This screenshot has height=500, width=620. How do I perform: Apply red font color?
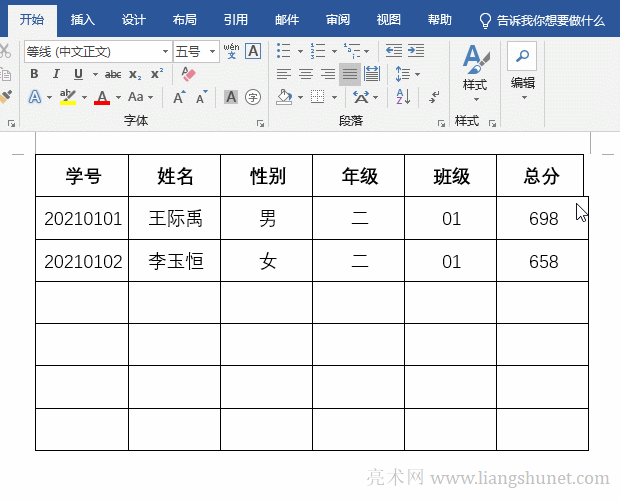point(102,97)
